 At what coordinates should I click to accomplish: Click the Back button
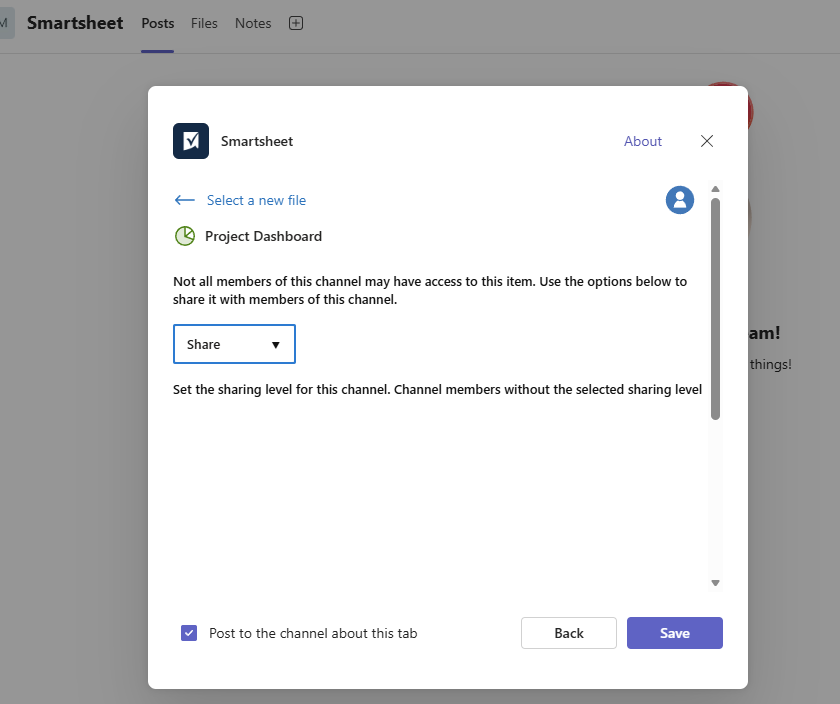click(x=568, y=633)
